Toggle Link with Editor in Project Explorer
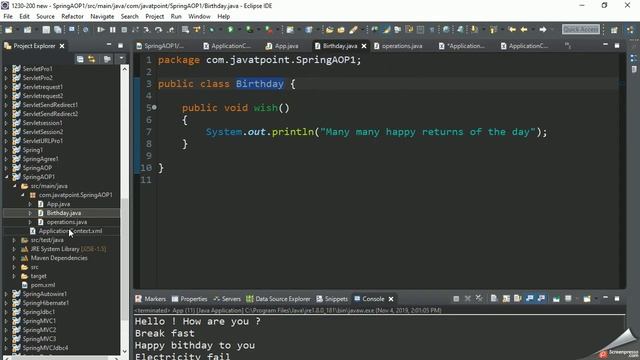The image size is (640, 360). coord(91,59)
